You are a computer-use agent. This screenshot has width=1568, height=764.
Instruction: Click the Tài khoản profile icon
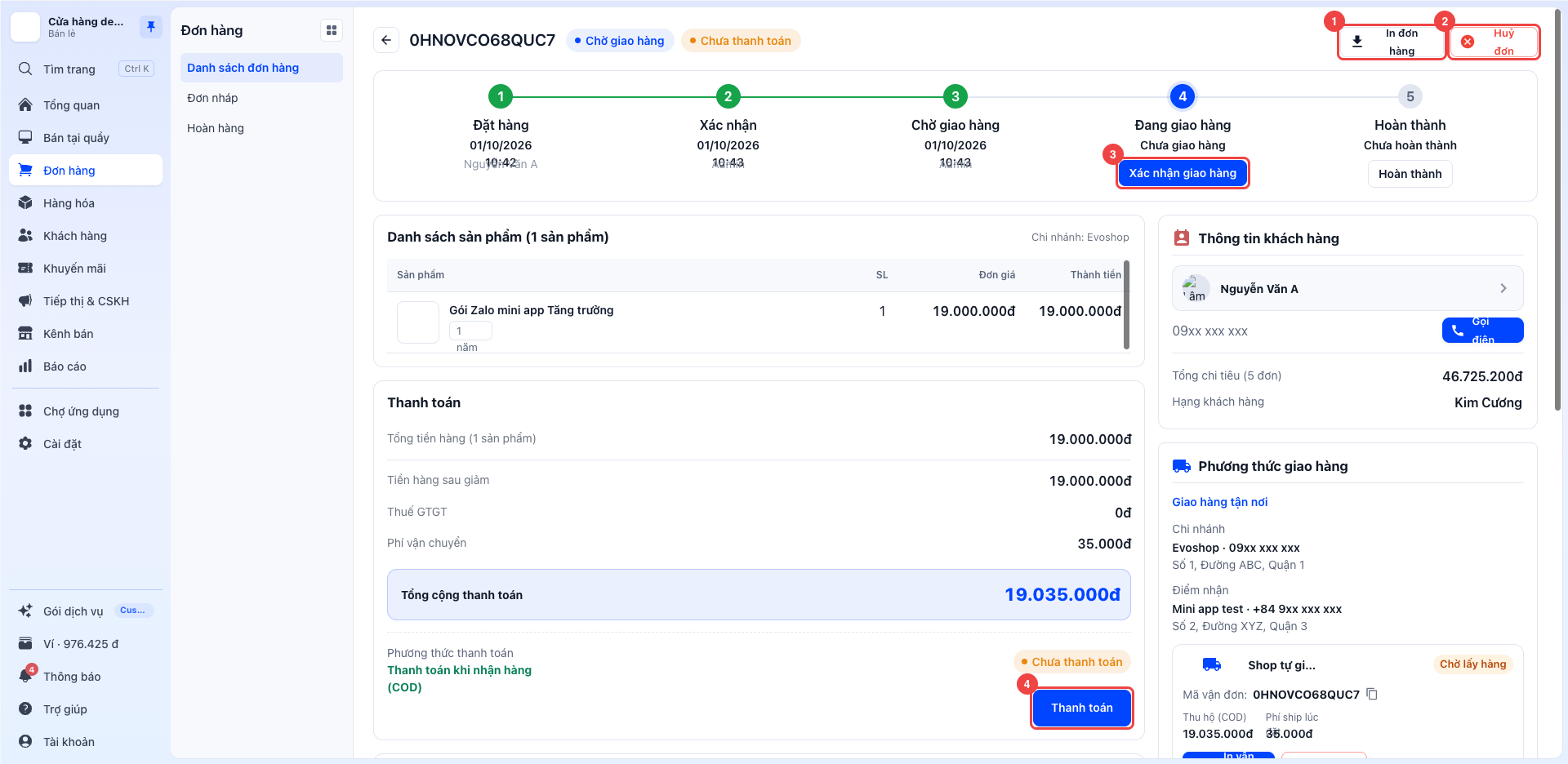25,742
